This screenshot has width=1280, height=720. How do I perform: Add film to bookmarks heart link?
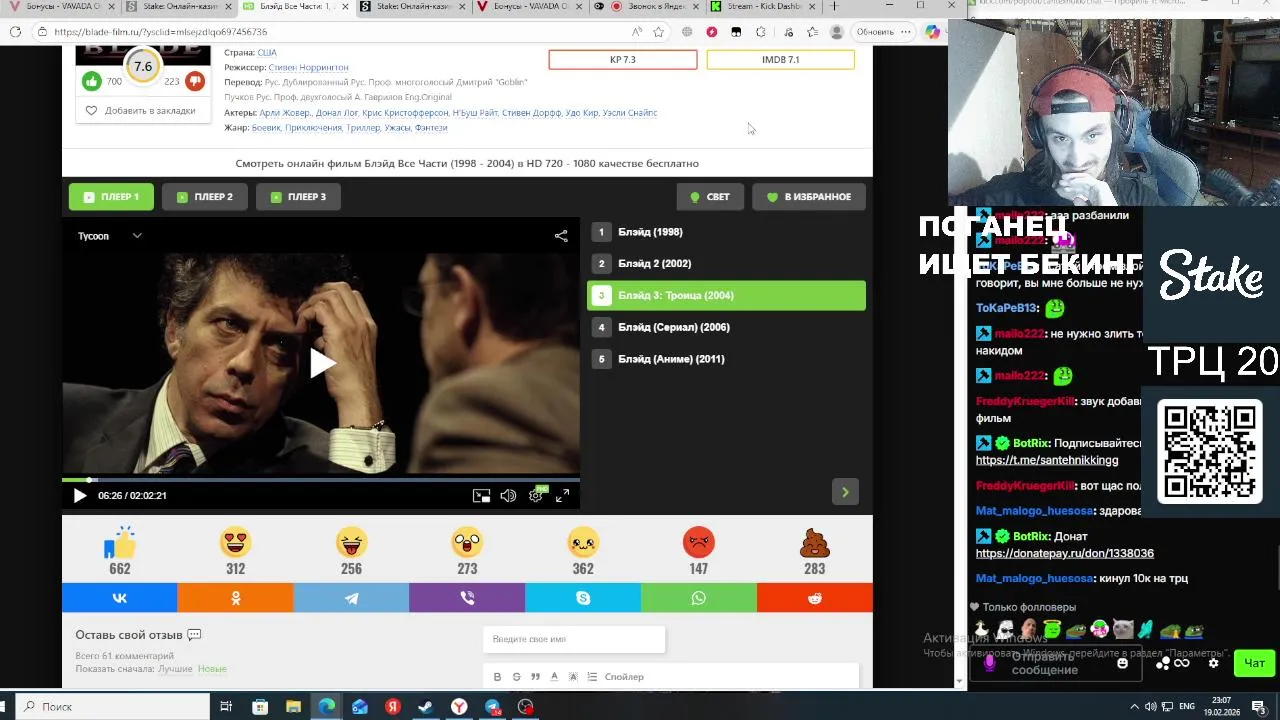(x=141, y=111)
